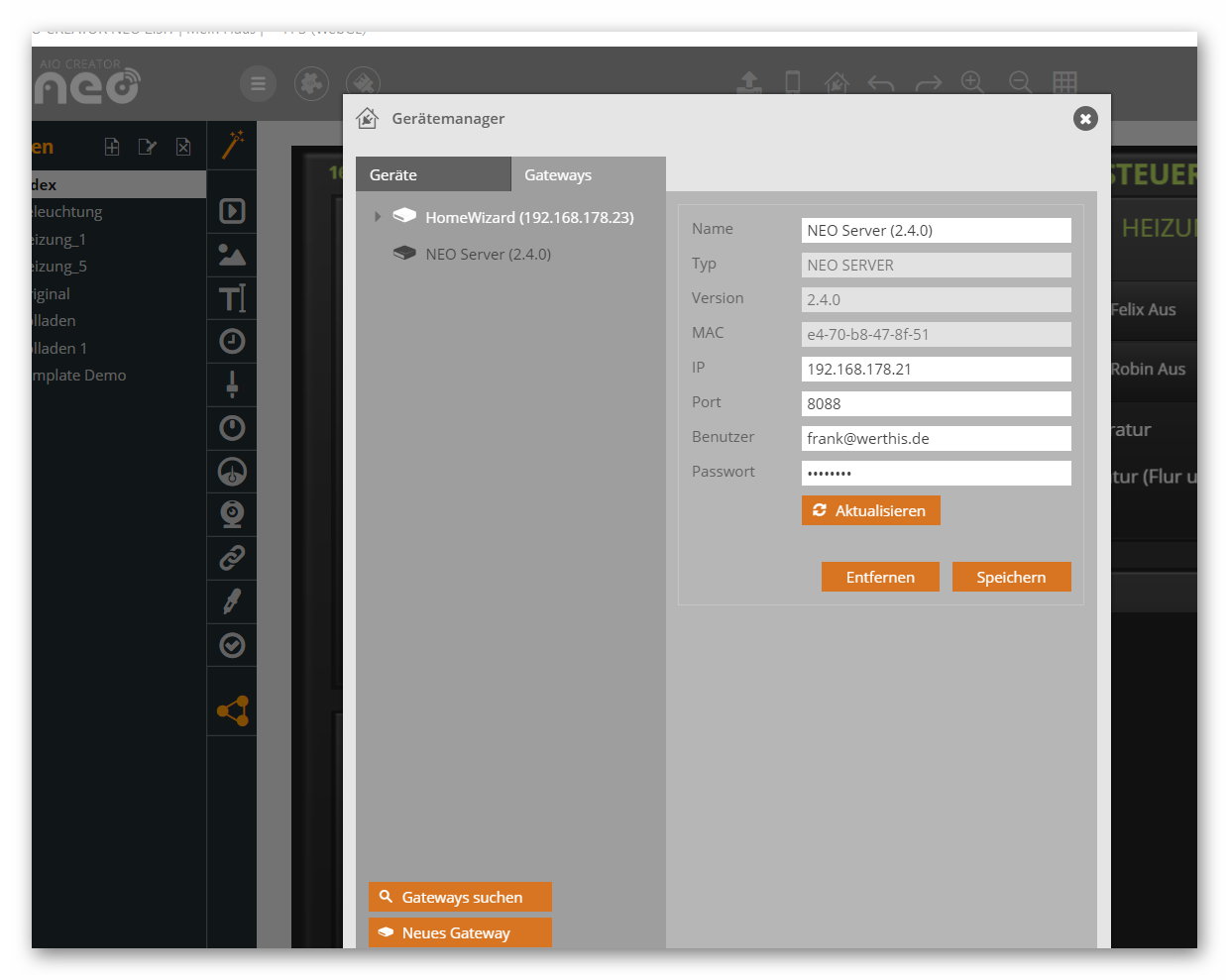Select the gauge meter element tool

tap(232, 472)
